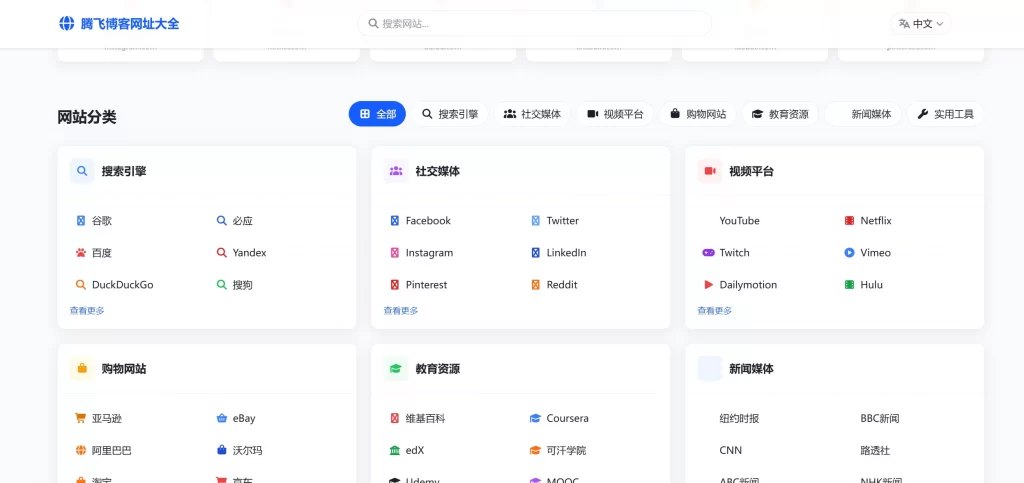Select the 实用工具 filter tab
This screenshot has width=1024, height=483.
[x=945, y=114]
